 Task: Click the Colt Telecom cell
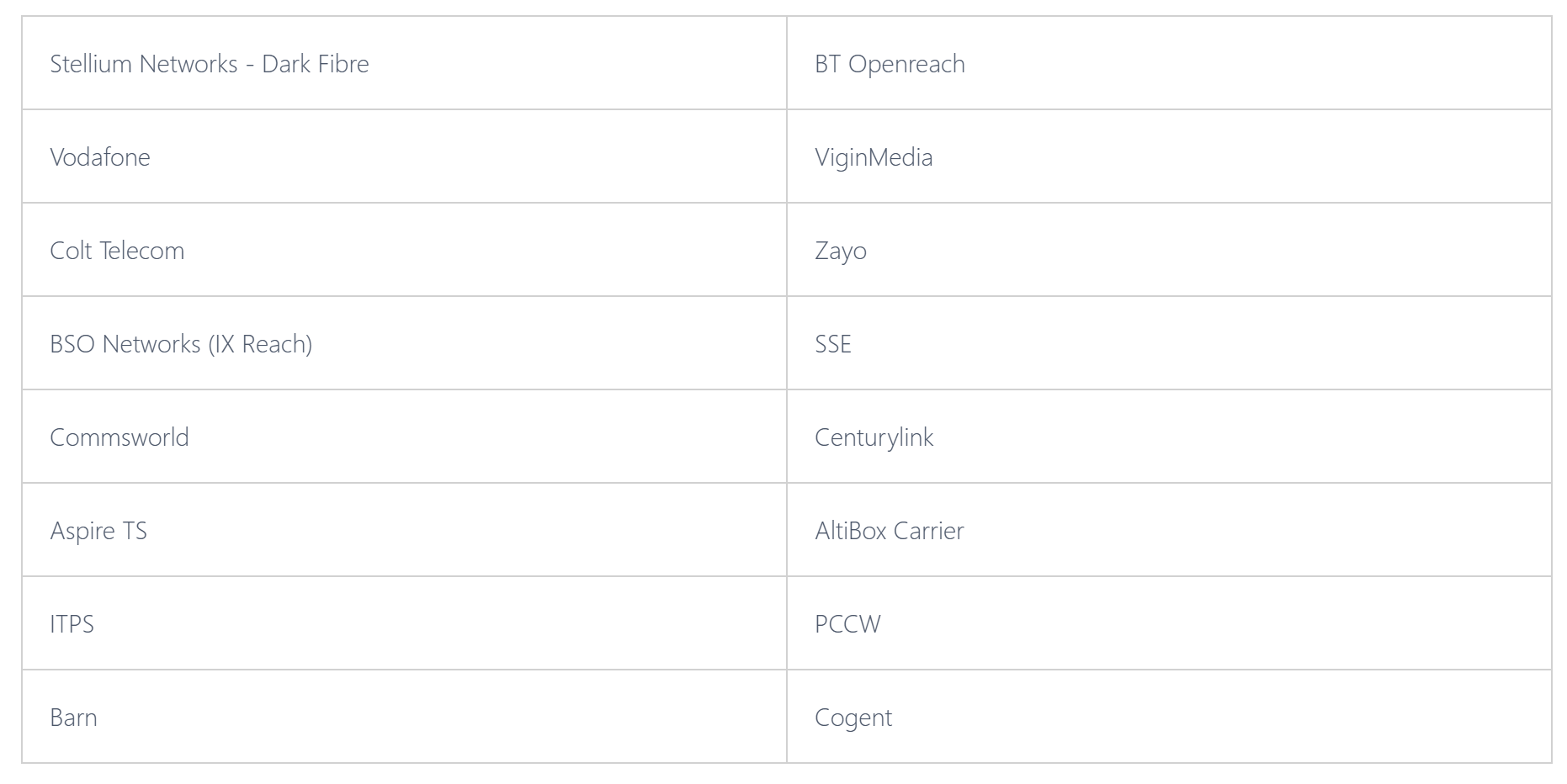tap(404, 250)
